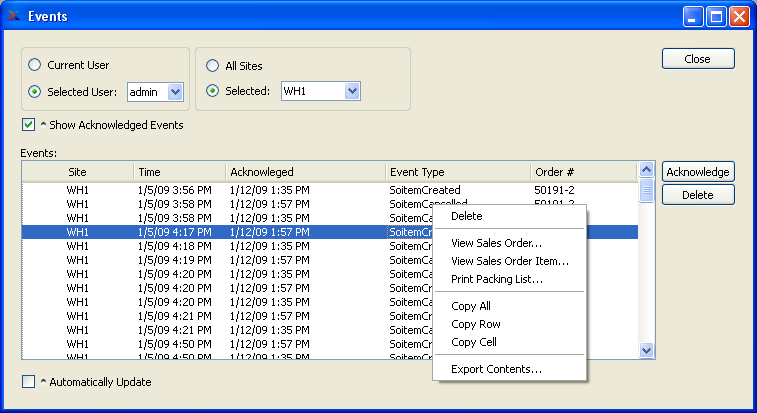The width and height of the screenshot is (757, 413).
Task: Click Print Packing List... menu item
Action: point(497,279)
